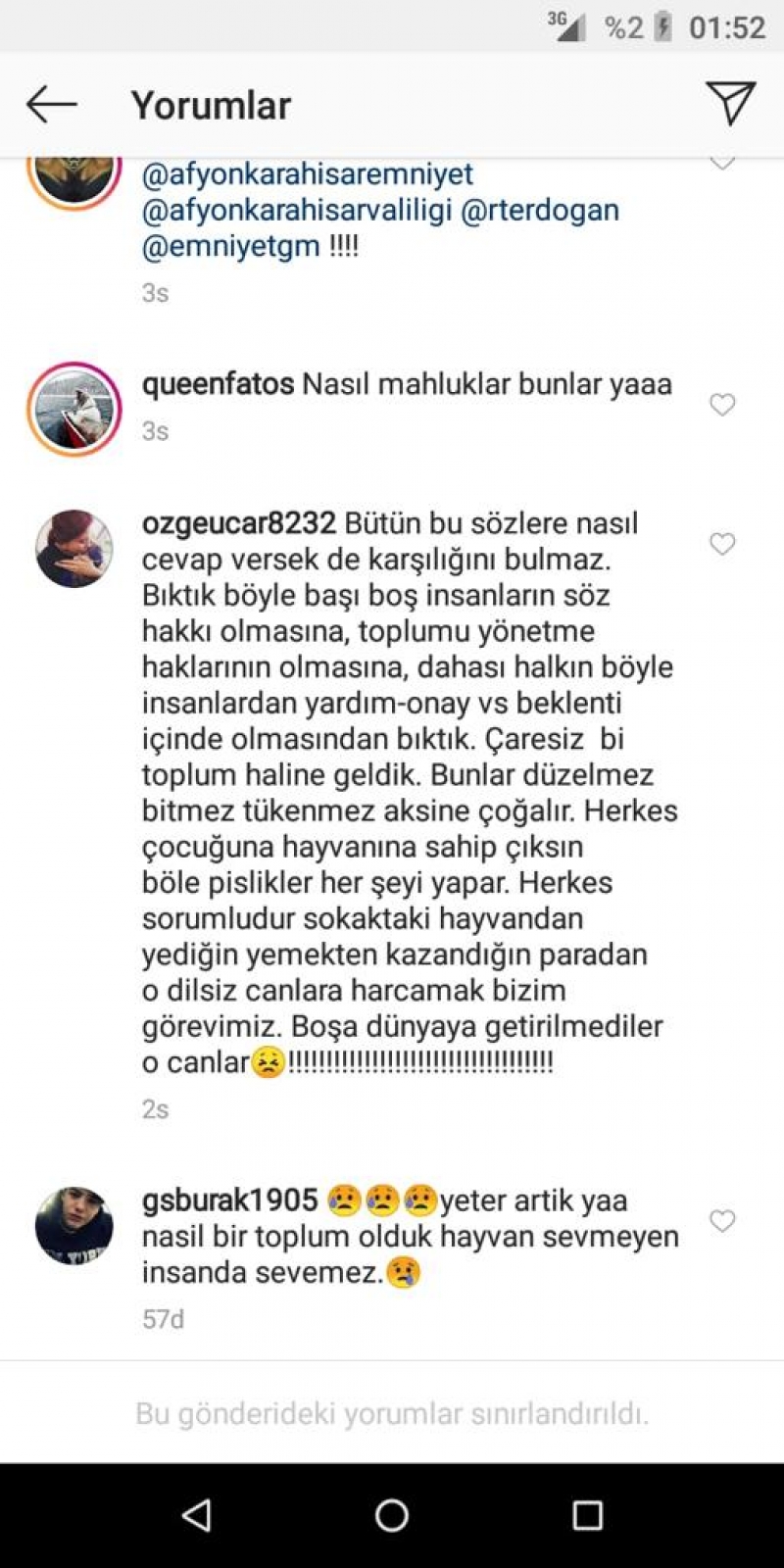Tap the restricted comments notice text

click(392, 1414)
